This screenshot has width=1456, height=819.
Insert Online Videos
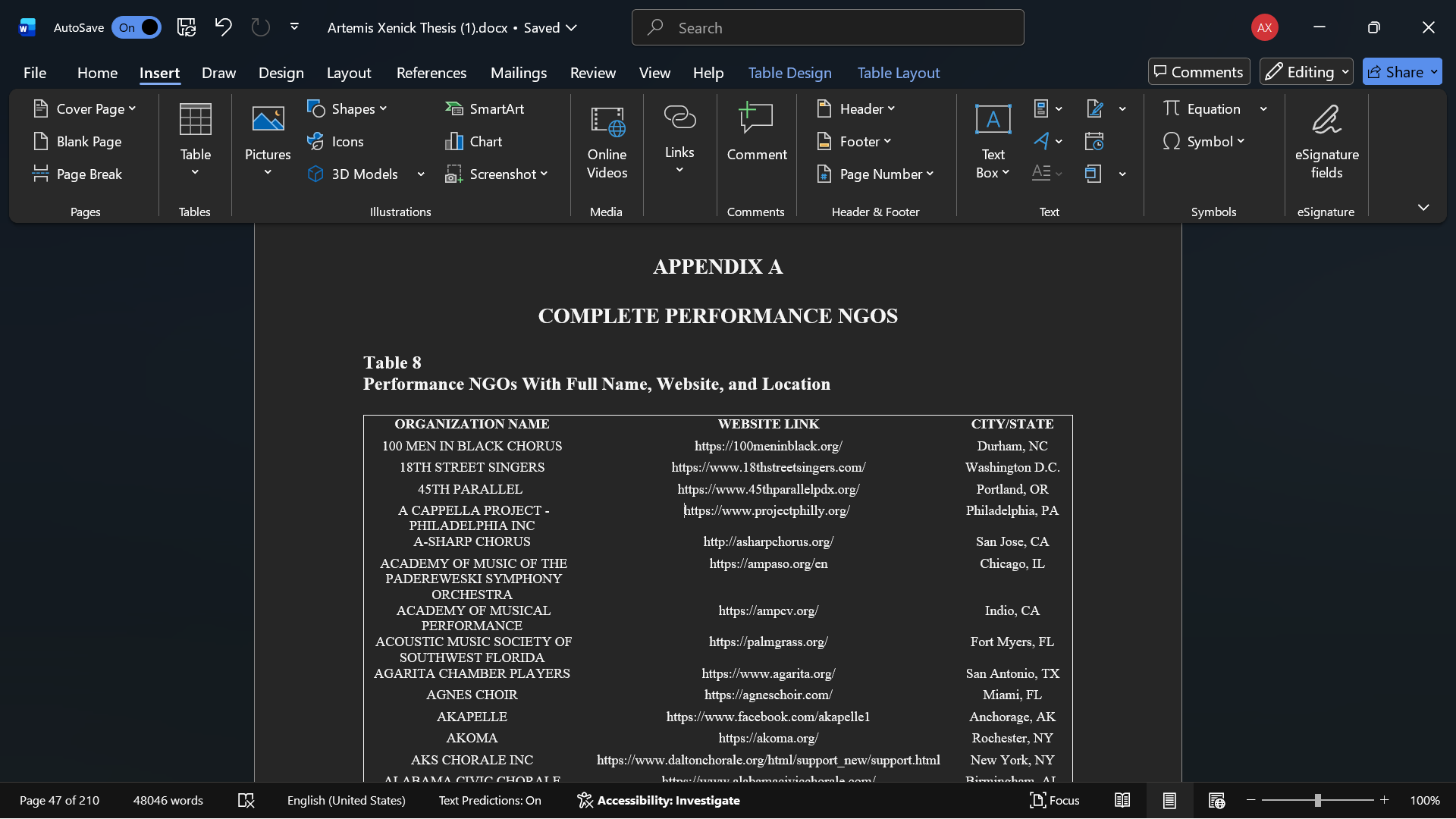coord(607,142)
